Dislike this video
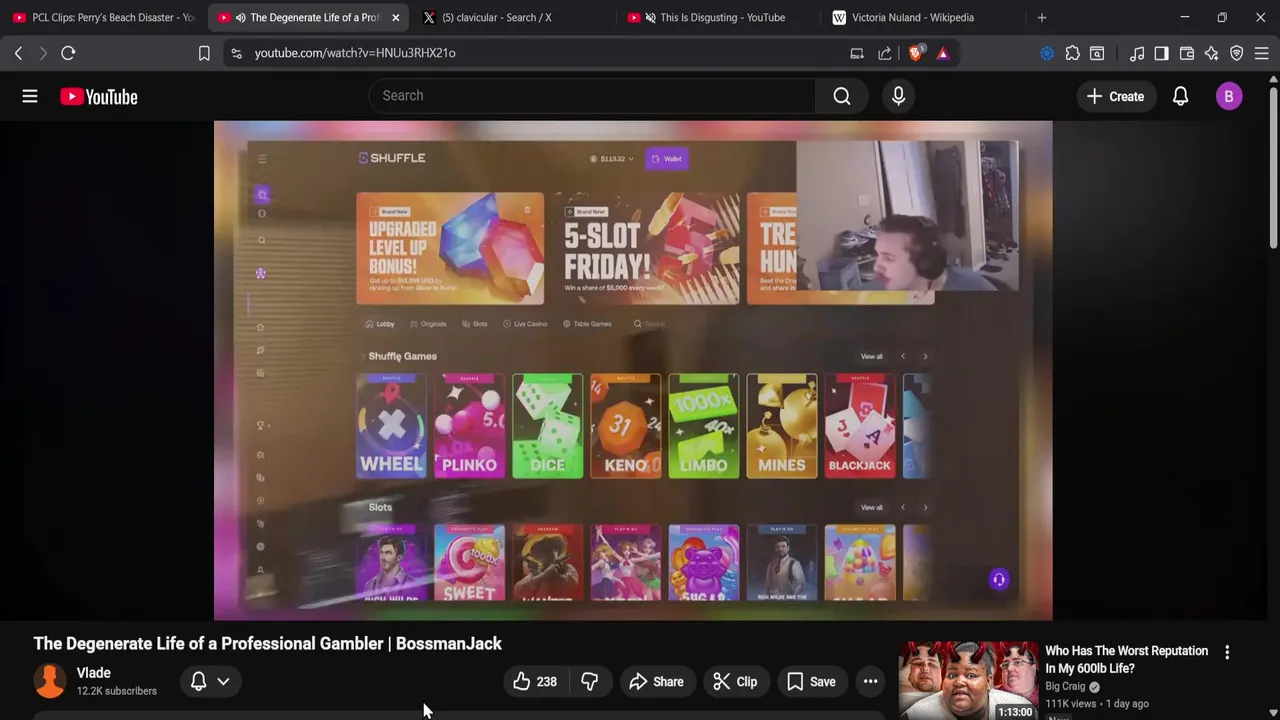 point(590,682)
